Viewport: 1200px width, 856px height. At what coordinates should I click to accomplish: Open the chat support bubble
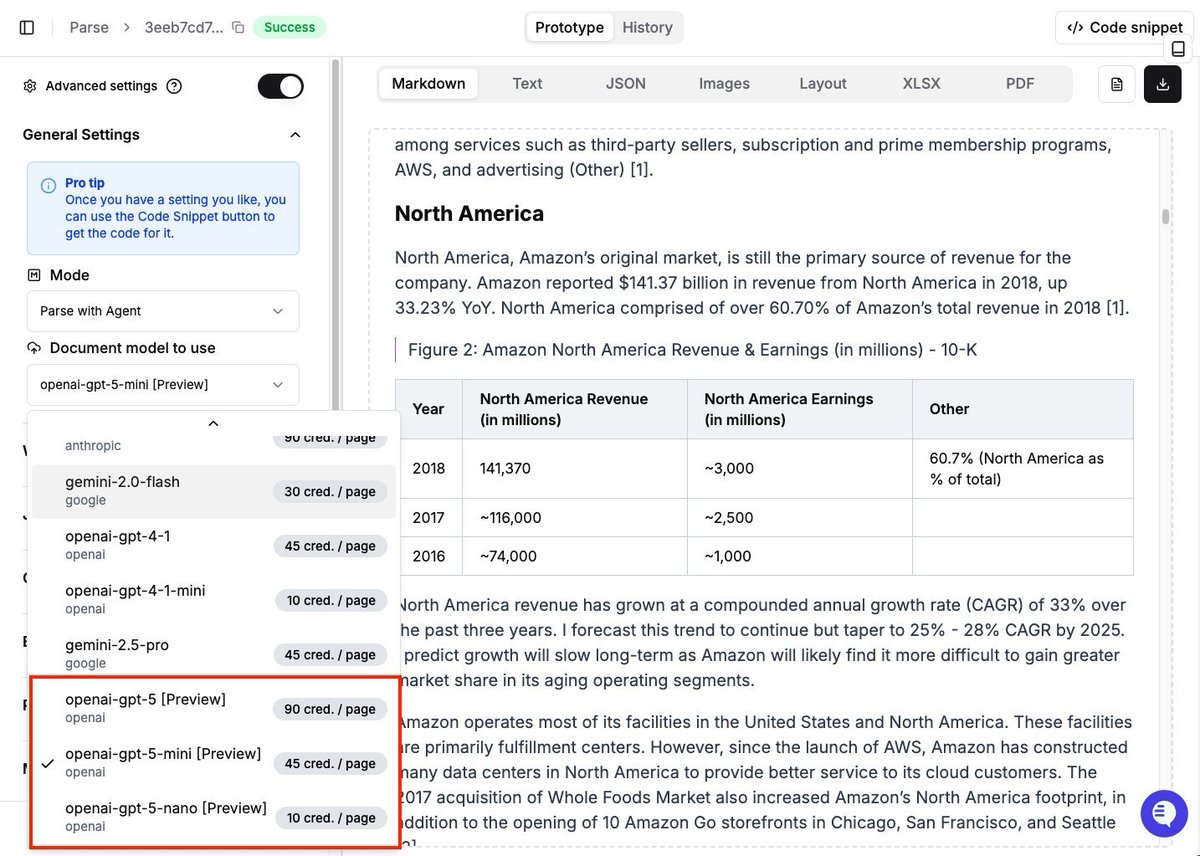pos(1163,812)
